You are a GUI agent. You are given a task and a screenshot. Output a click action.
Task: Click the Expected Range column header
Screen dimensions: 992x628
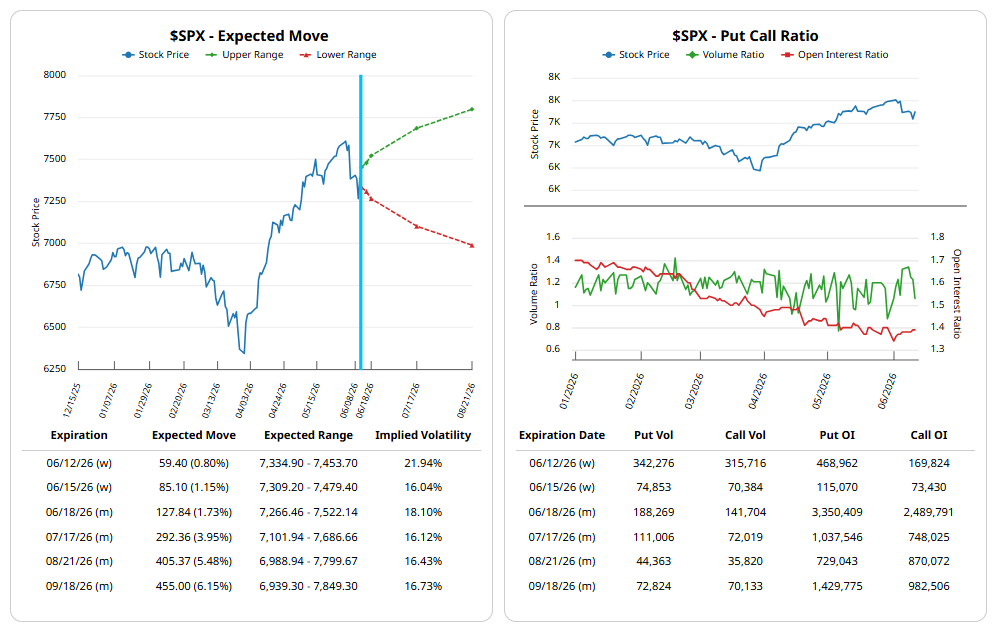[x=308, y=435]
